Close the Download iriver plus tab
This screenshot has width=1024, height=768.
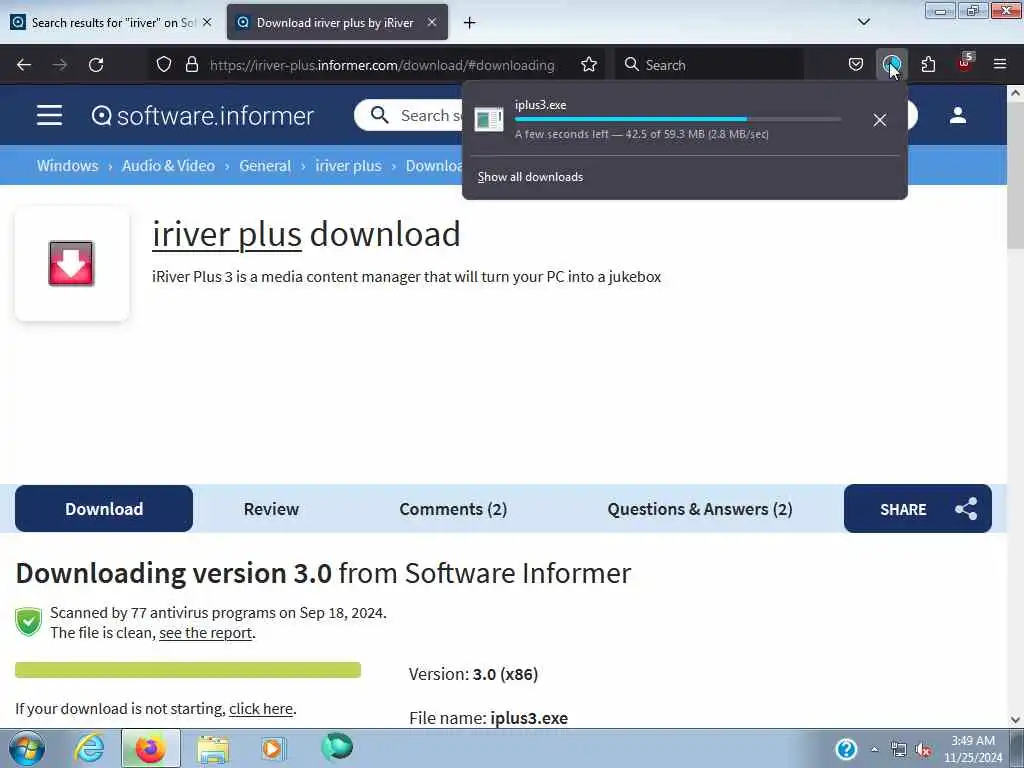[x=432, y=22]
